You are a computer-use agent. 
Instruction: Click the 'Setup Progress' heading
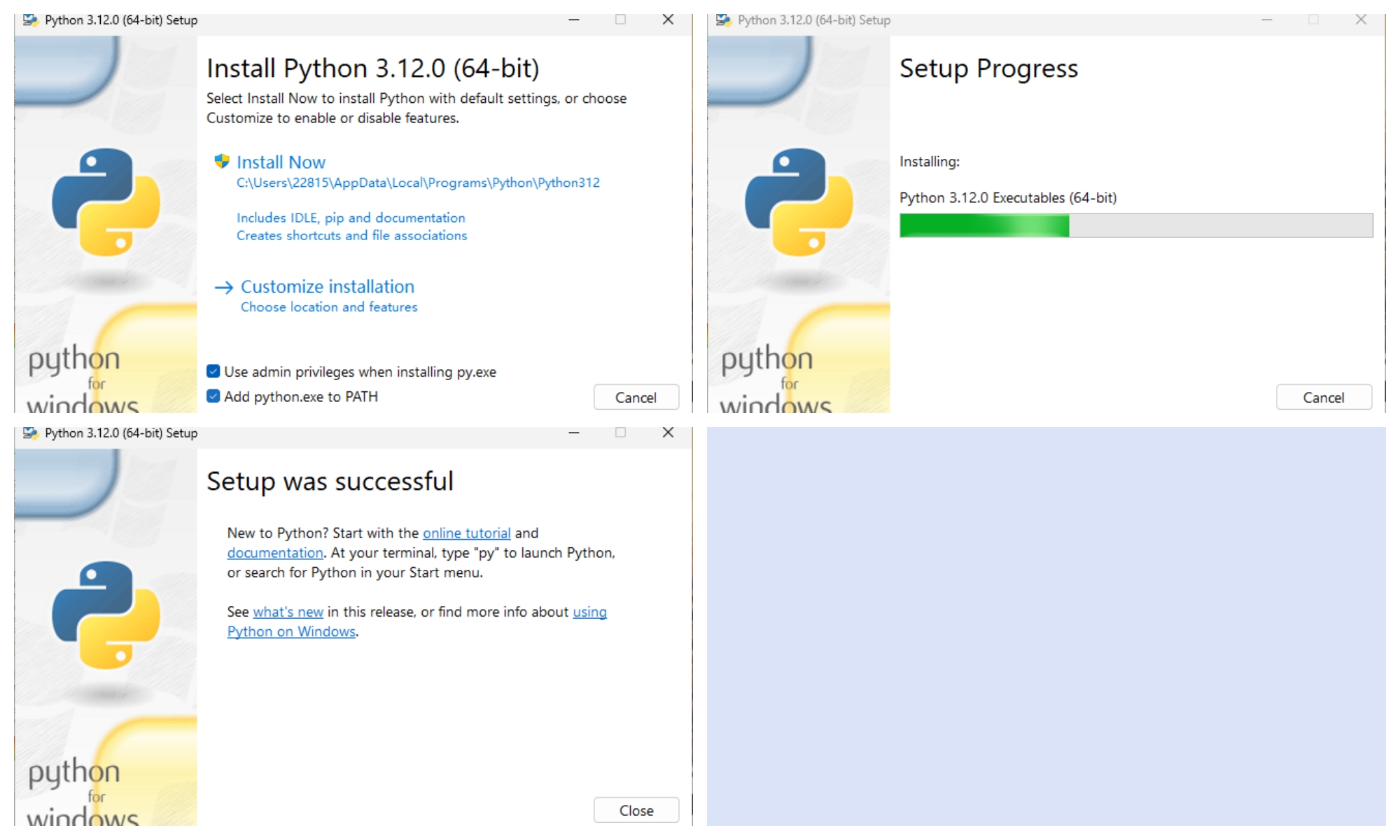click(988, 69)
